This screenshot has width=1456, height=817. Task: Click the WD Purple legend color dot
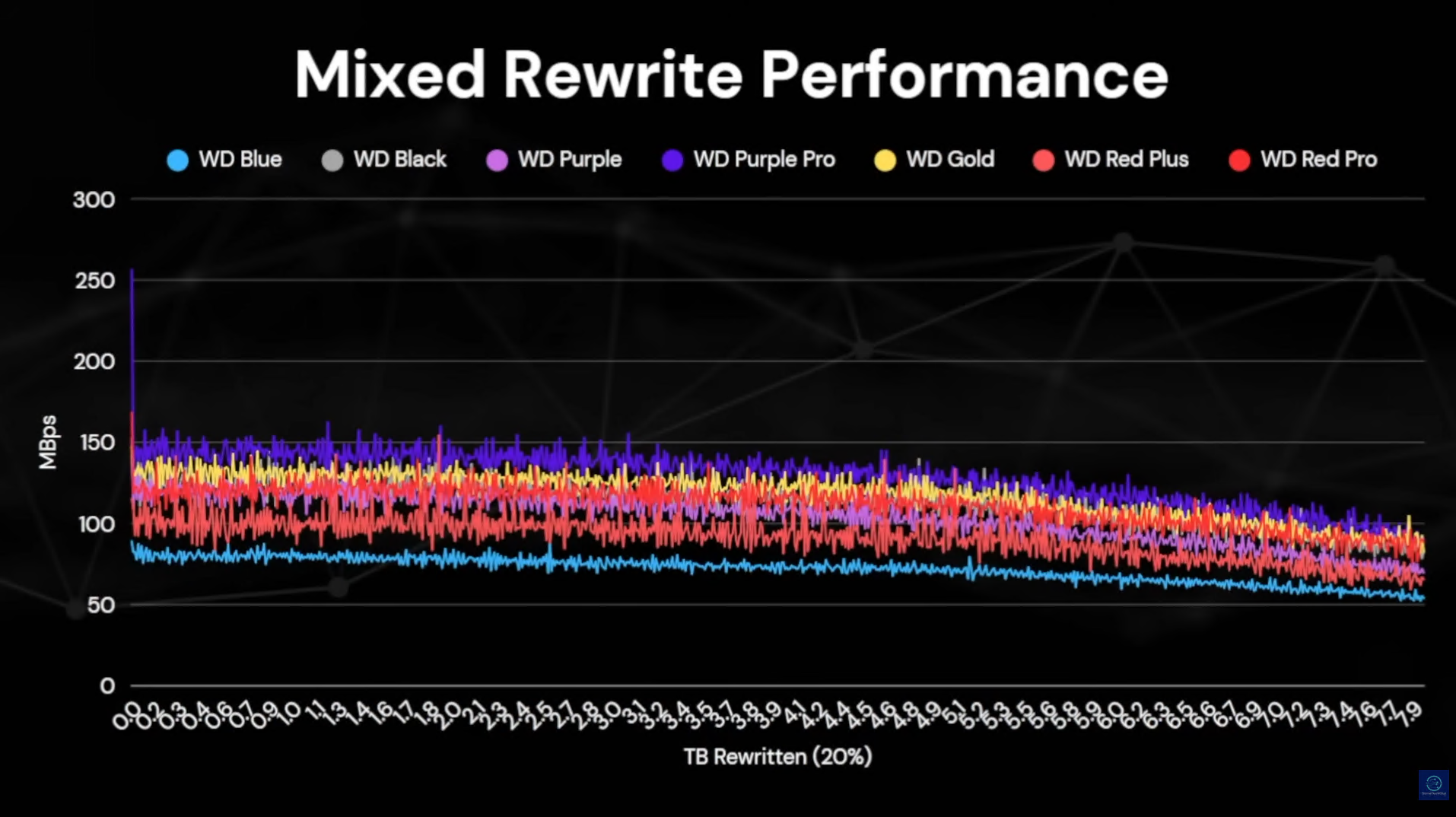click(497, 160)
